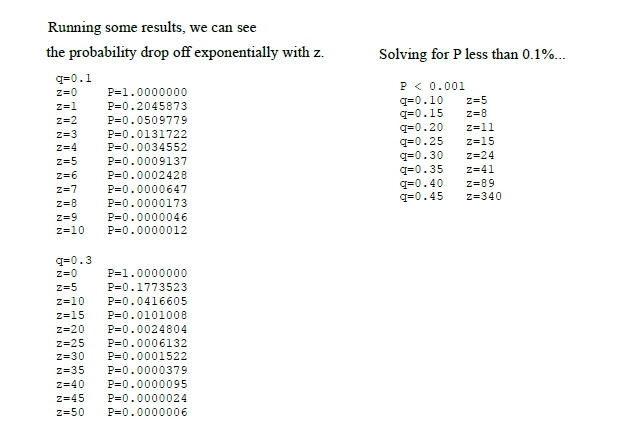Viewport: 618px width, 441px height.
Task: Click the q=0.25 entry
Action: [x=421, y=141]
